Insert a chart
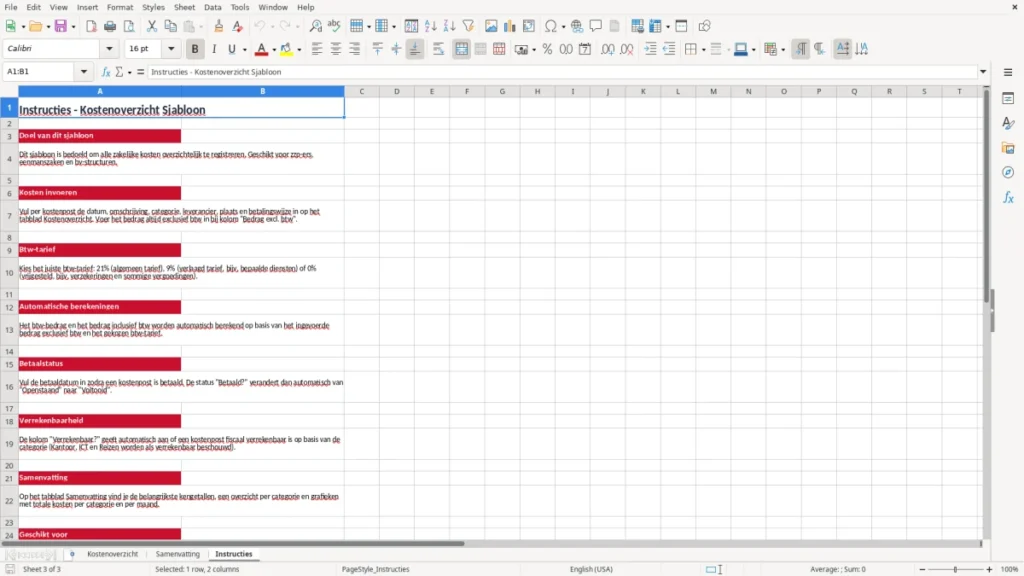The height and width of the screenshot is (576, 1024). (509, 26)
